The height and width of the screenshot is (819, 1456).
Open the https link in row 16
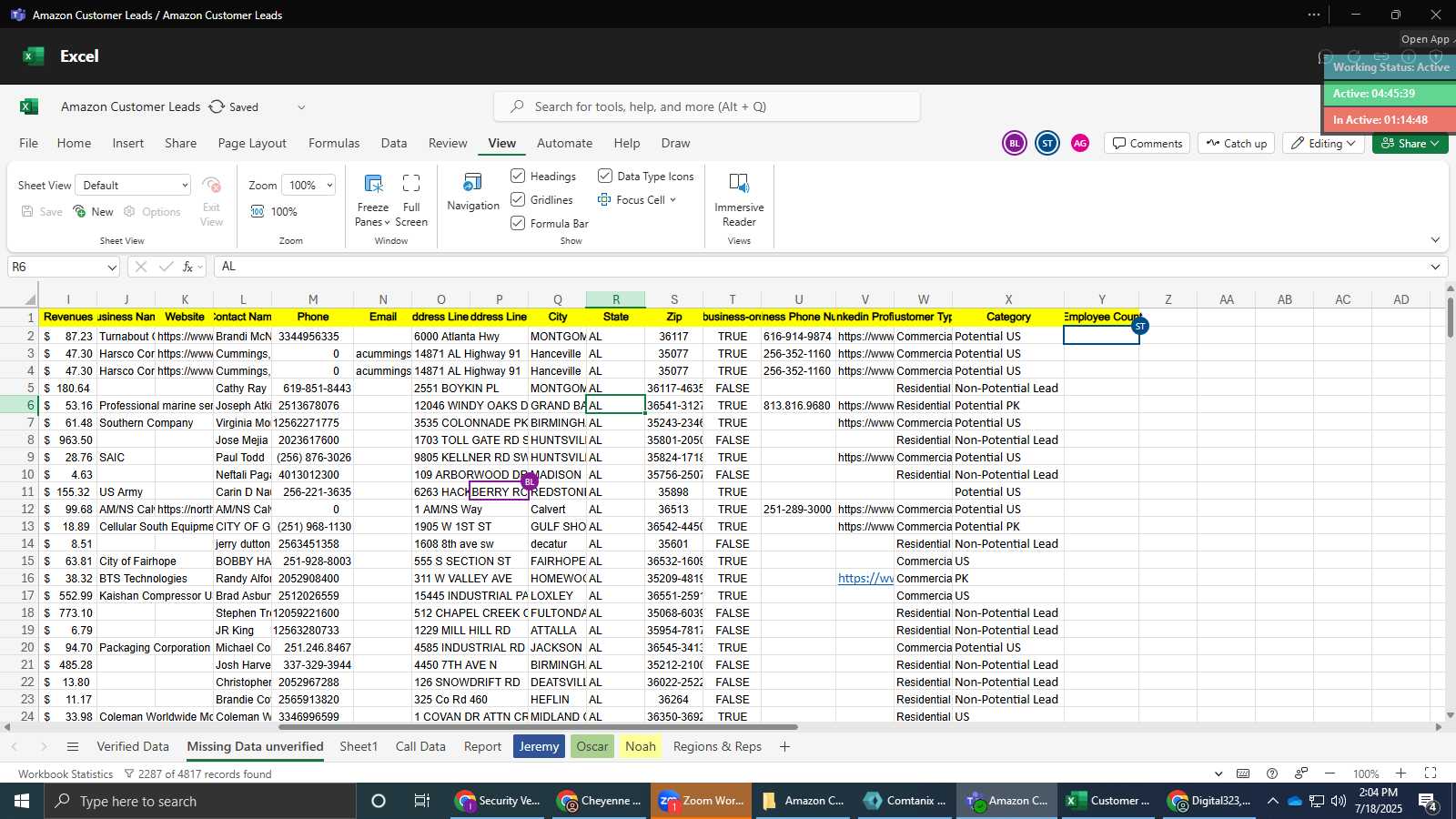pos(865,578)
